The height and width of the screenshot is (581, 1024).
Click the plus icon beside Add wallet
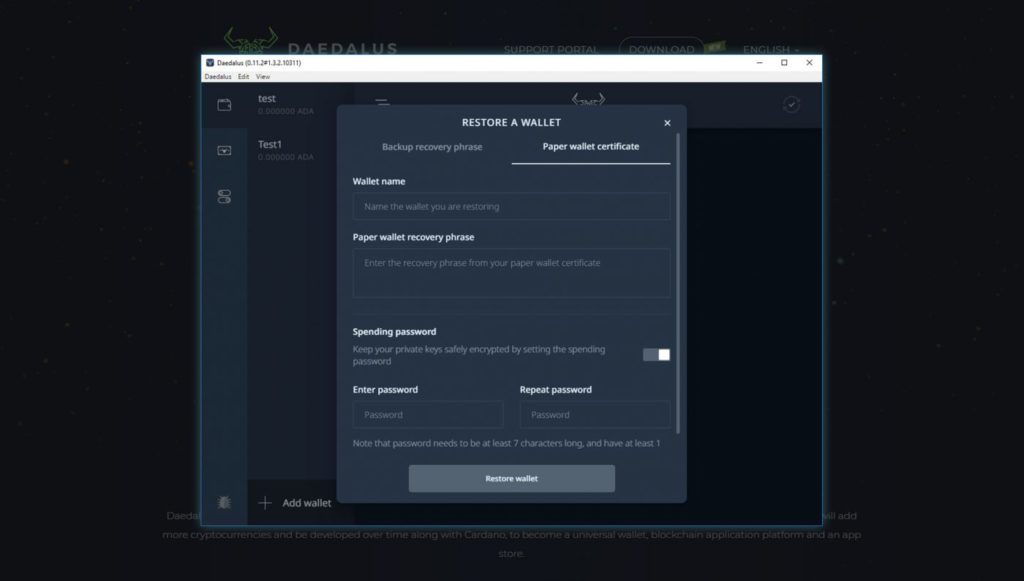264,503
